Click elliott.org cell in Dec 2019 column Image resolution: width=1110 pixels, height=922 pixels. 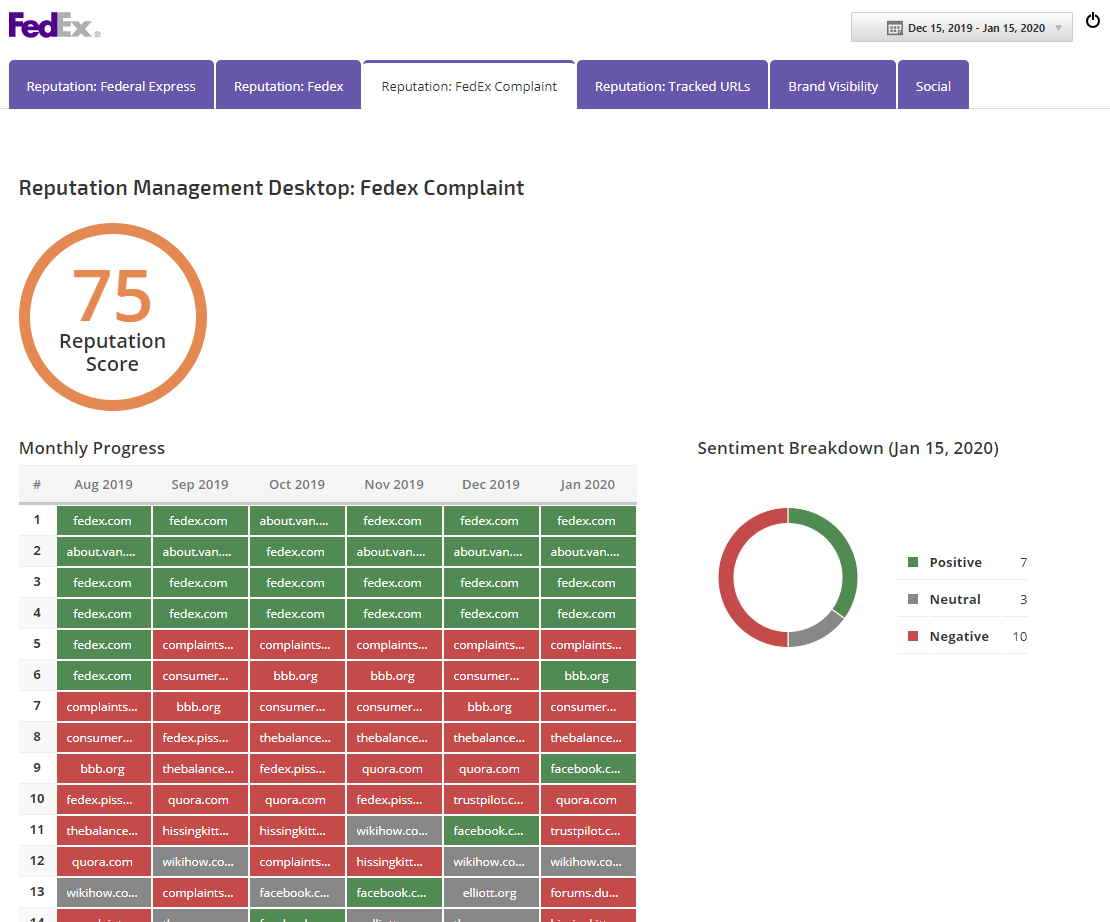click(490, 893)
